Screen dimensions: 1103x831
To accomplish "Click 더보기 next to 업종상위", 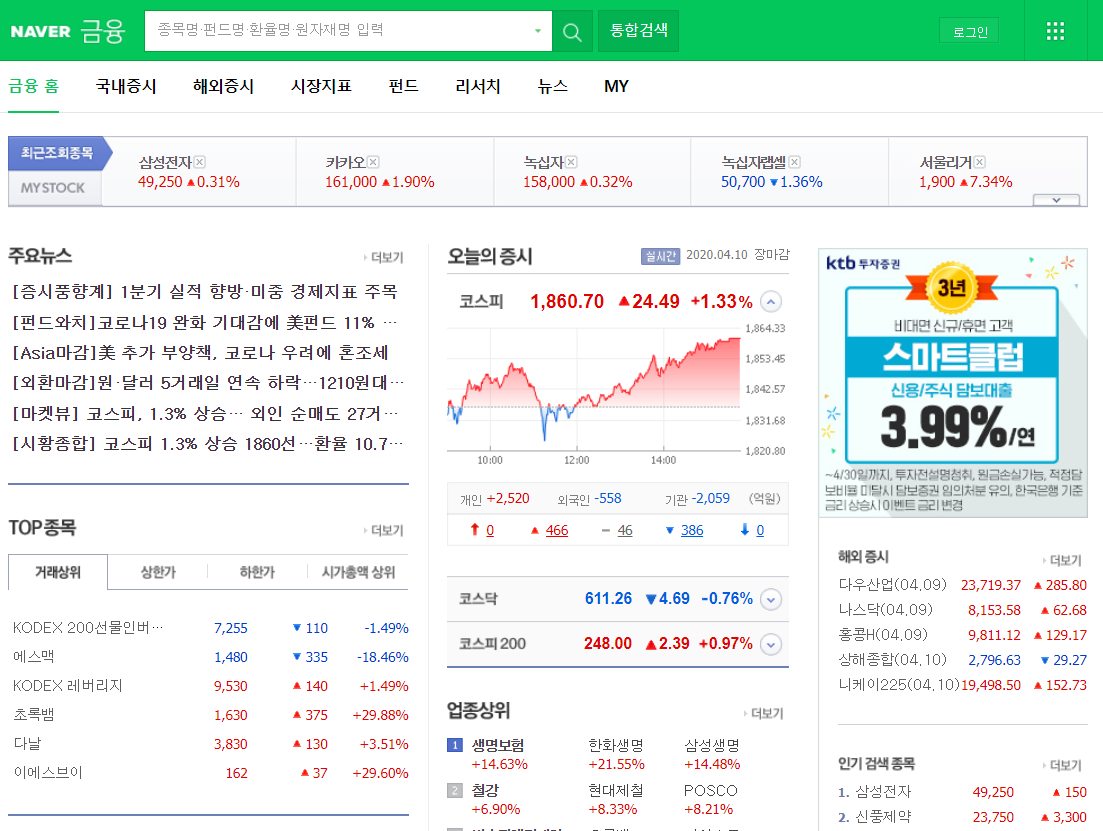I will coord(764,713).
